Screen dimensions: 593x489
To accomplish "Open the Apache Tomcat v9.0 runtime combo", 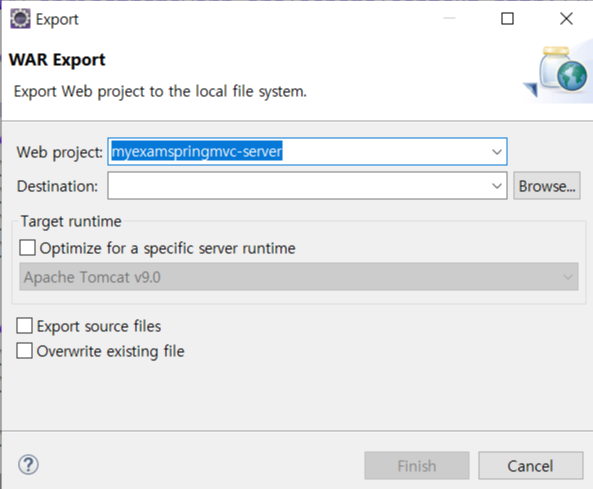I will point(299,277).
